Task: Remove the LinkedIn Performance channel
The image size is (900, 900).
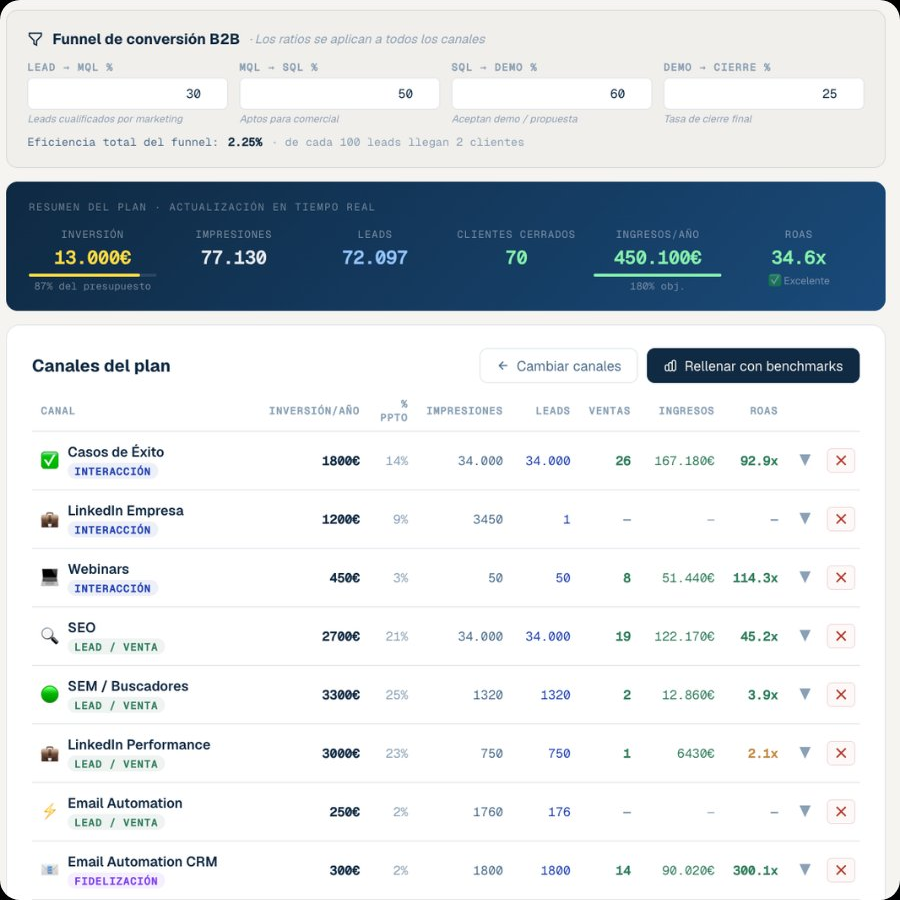Action: [x=841, y=753]
